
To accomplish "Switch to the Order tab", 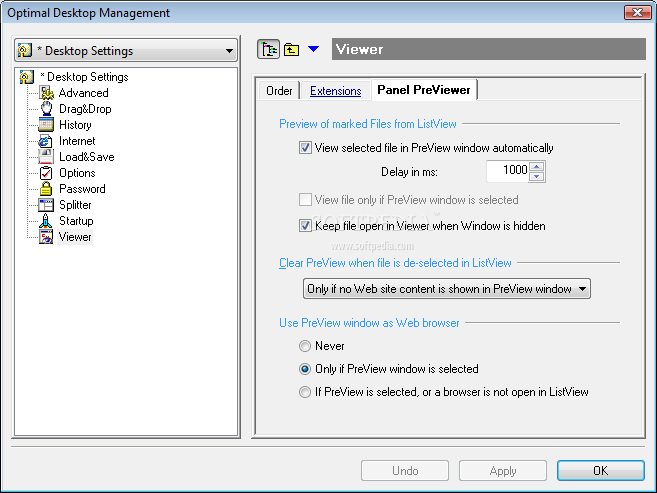I will 279,90.
